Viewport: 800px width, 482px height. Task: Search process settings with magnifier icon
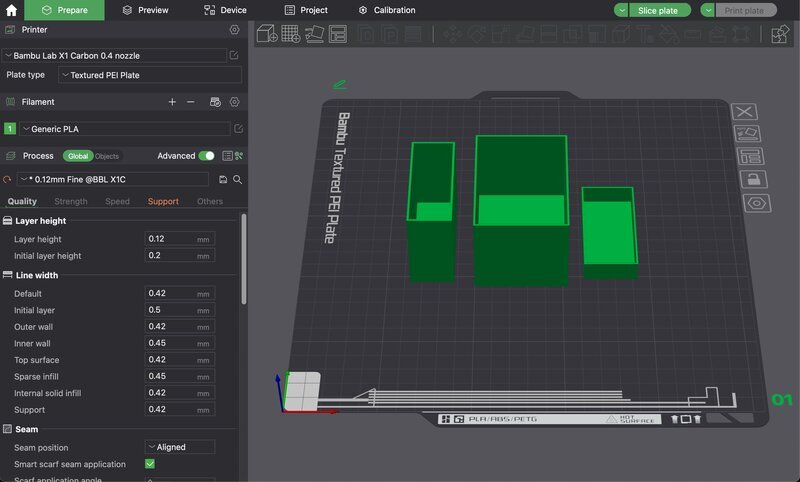(x=238, y=180)
